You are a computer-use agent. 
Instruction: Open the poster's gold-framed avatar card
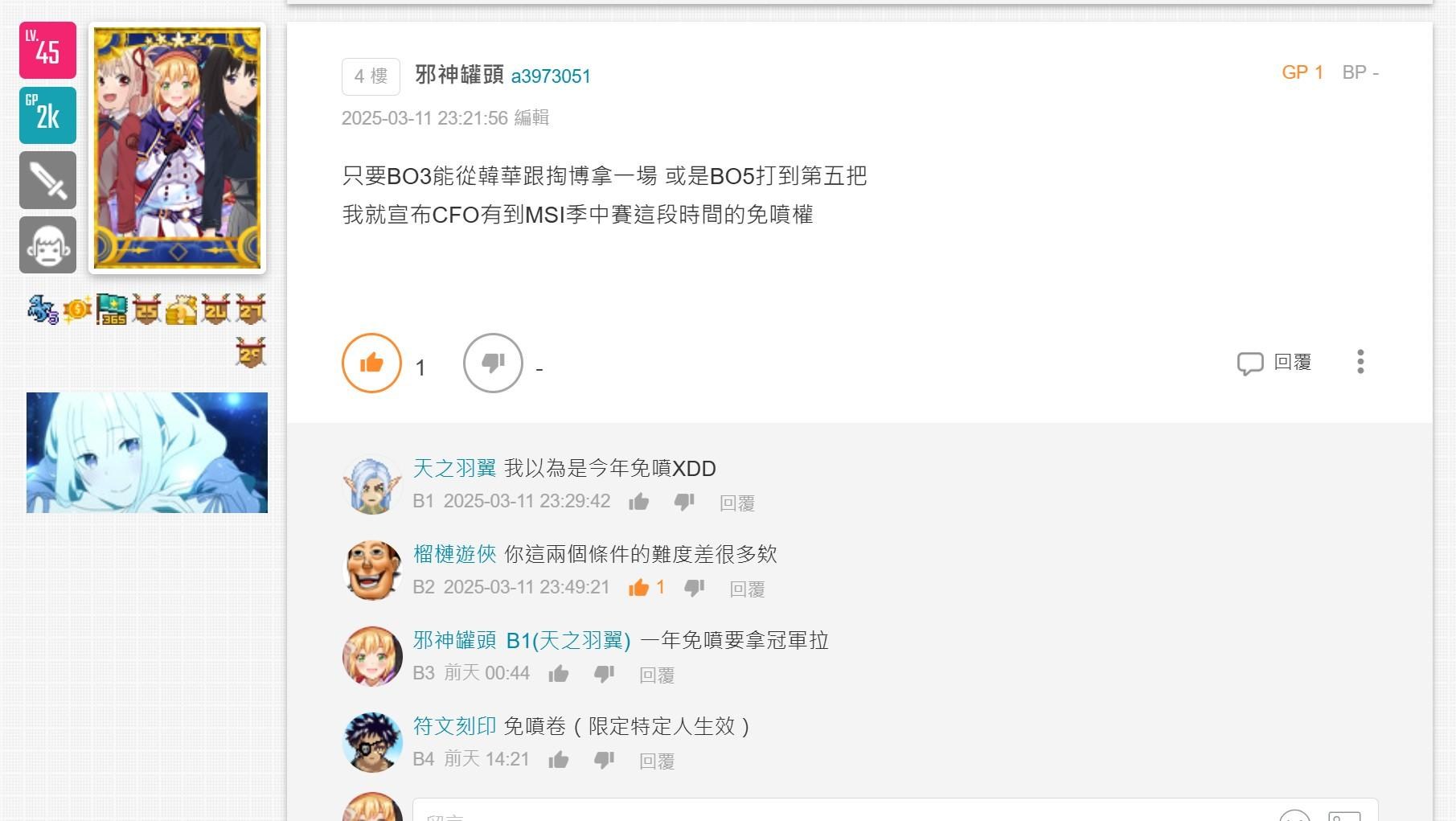(x=177, y=148)
